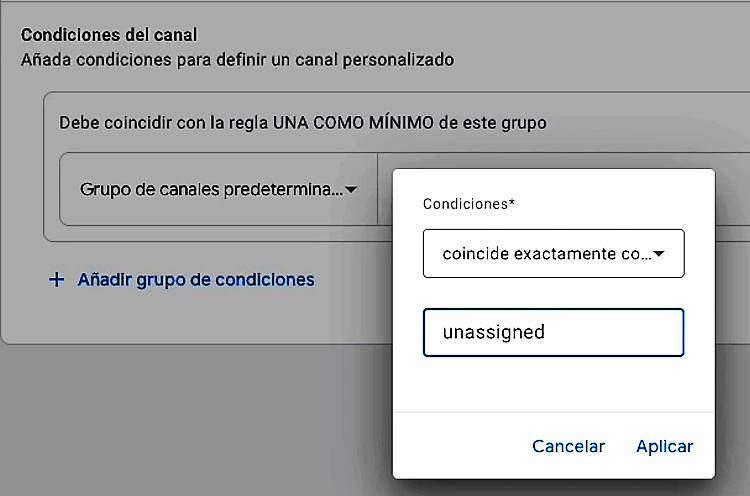The height and width of the screenshot is (496, 750).
Task: Click the dimmed gray backdrop below the conditions card
Action: click(x=190, y=420)
